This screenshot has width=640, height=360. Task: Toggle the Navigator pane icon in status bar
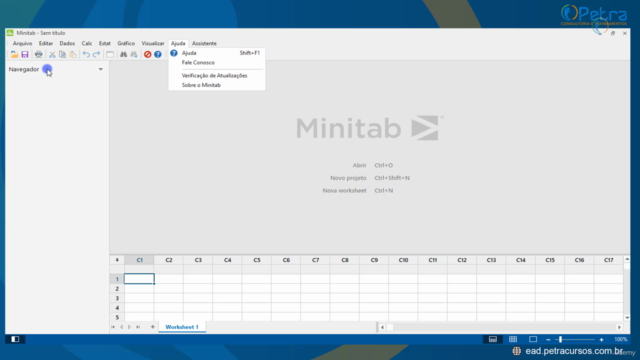pyautogui.click(x=15, y=339)
